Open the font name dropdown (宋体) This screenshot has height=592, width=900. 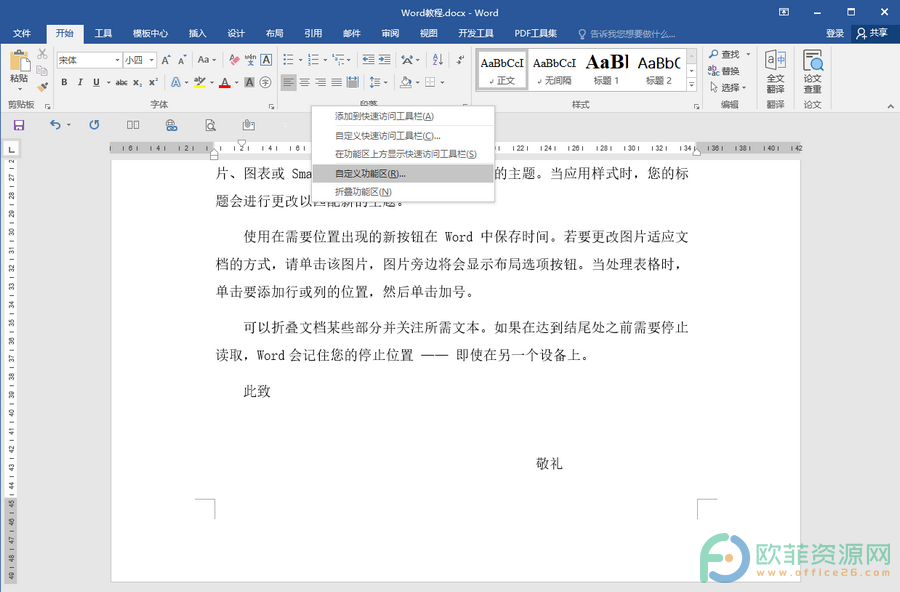[117, 60]
